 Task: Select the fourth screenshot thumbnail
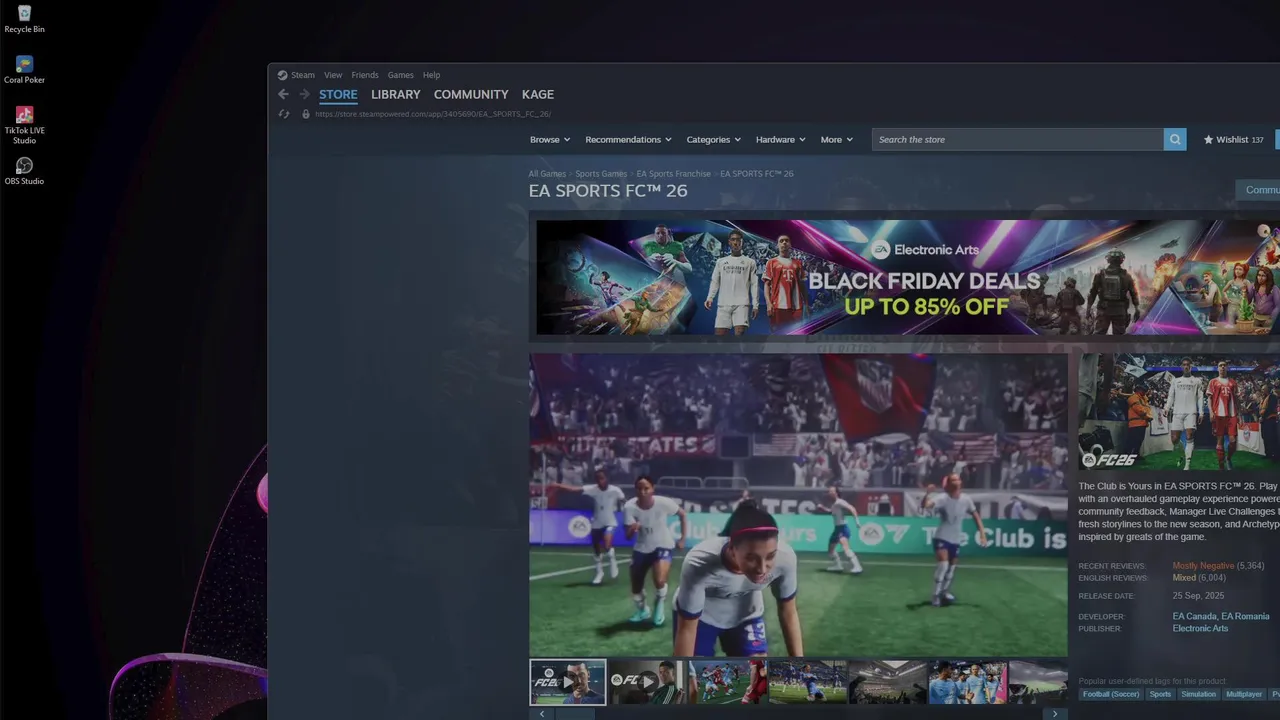point(807,682)
